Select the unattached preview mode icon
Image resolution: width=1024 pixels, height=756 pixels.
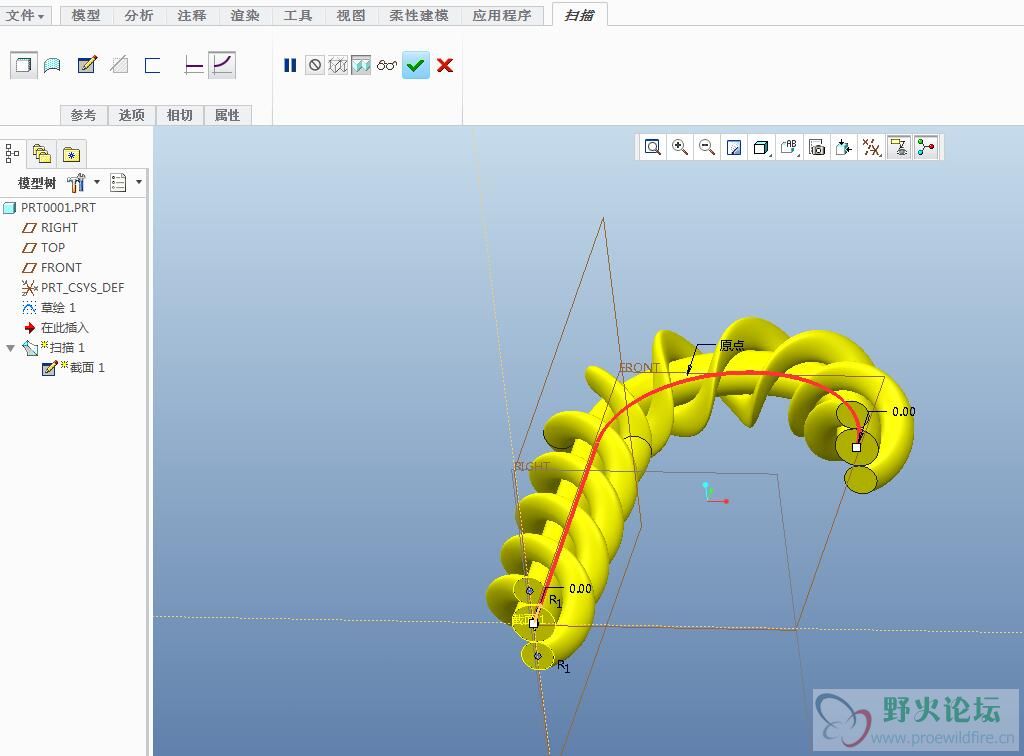[x=338, y=65]
